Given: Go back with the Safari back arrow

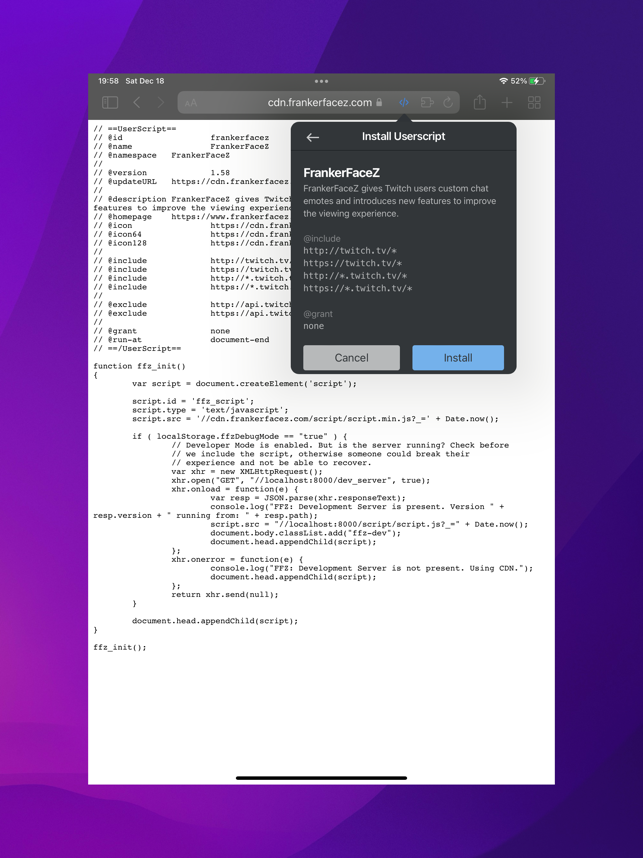Looking at the screenshot, I should coord(137,102).
